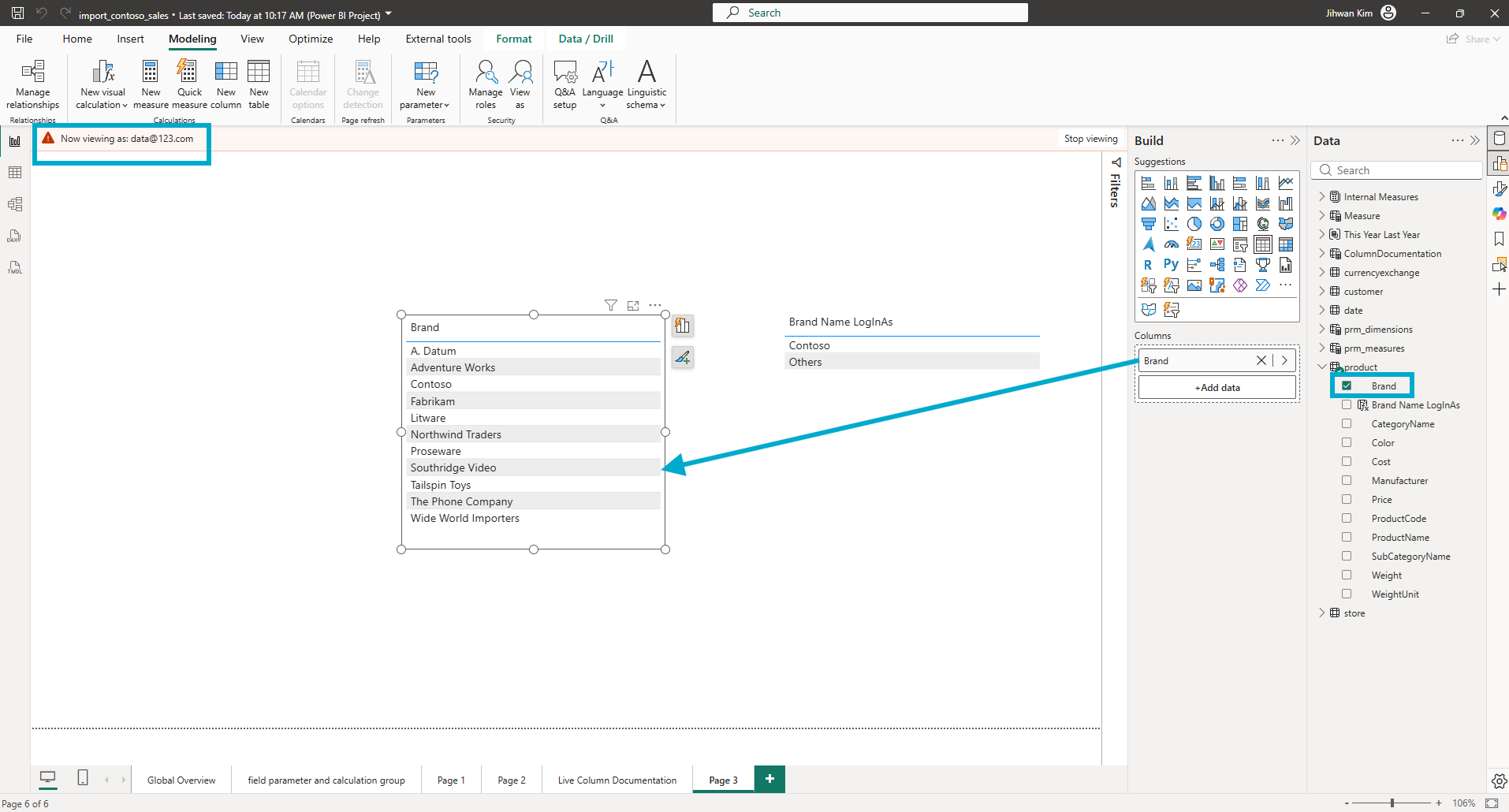Click the filter icon above Brand table
The height and width of the screenshot is (812, 1509).
pyautogui.click(x=610, y=305)
